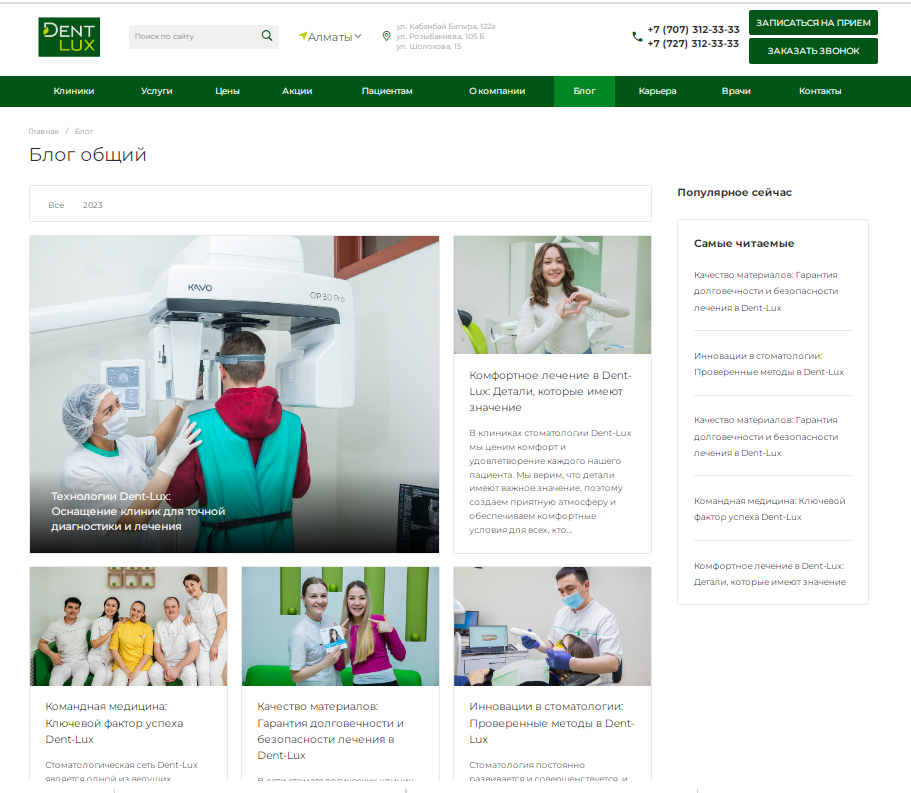Open sidebar link Инновации в стоматологии
The height and width of the screenshot is (793, 911).
tap(769, 364)
